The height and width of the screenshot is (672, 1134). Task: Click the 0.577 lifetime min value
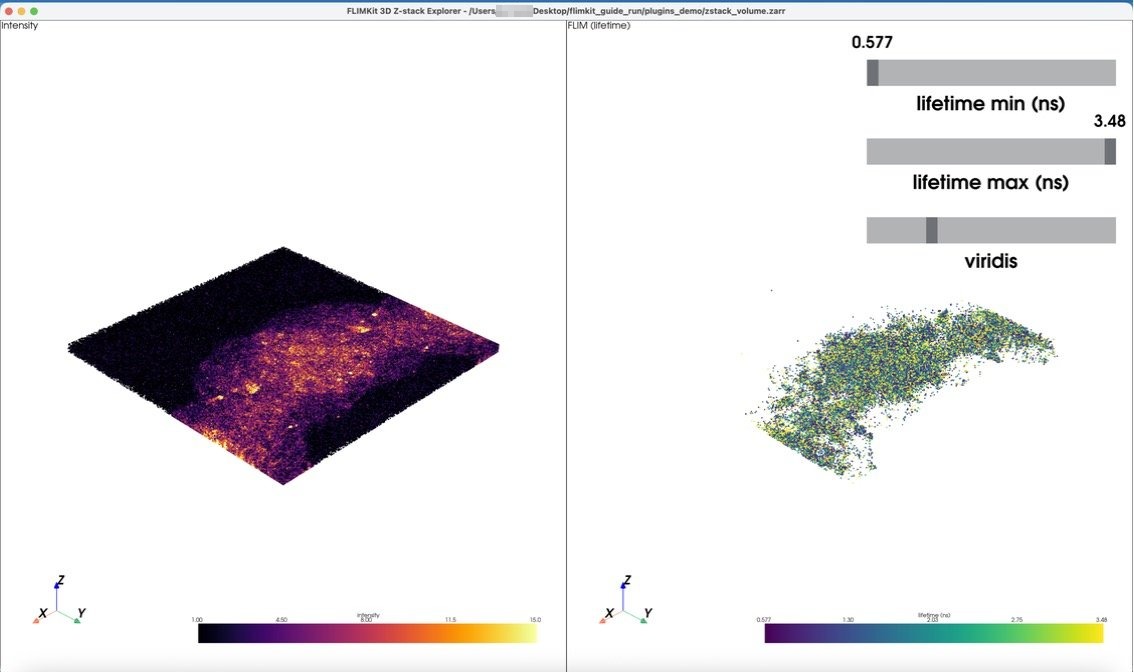[x=871, y=42]
